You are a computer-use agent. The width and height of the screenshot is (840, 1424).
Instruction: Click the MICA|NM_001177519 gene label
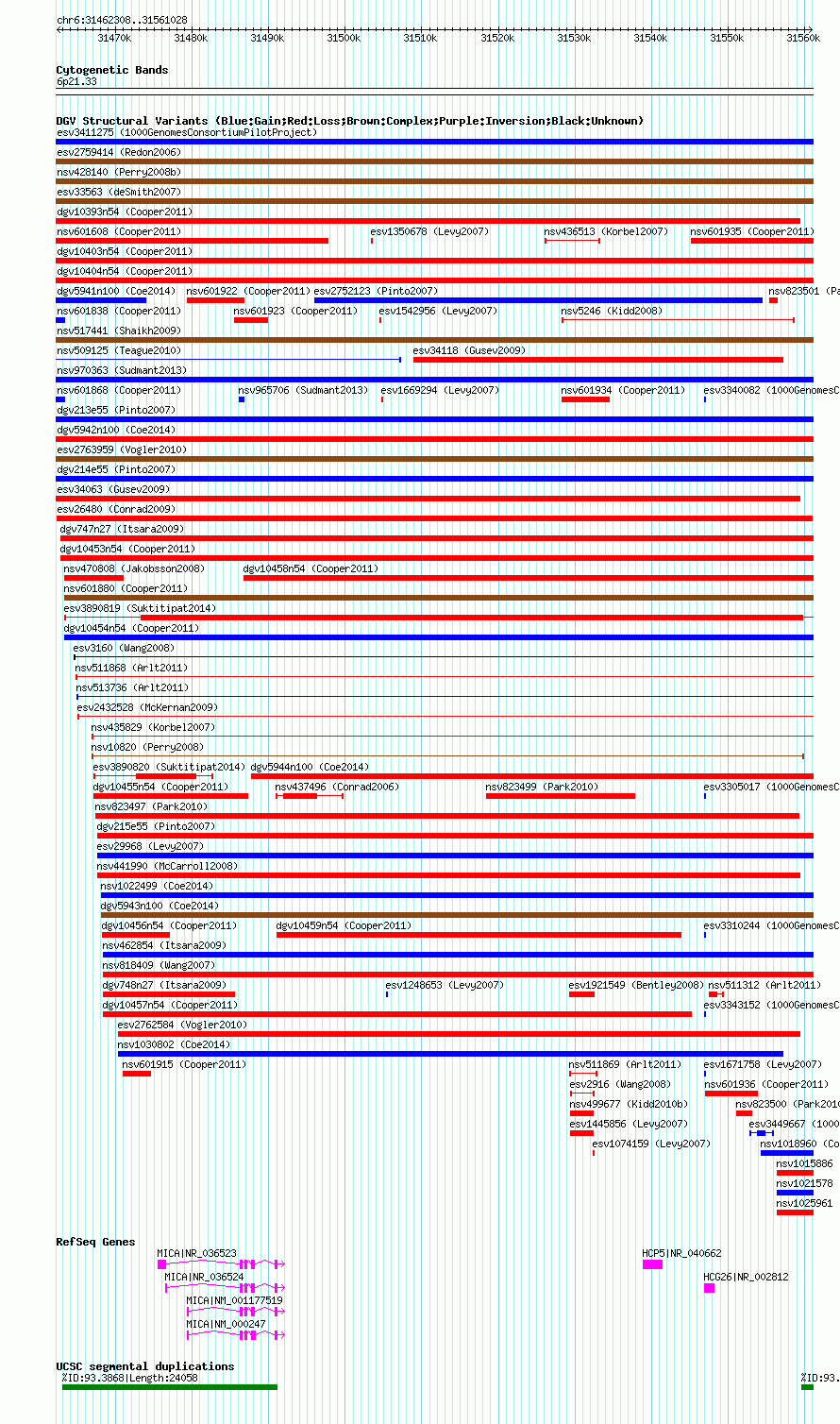click(234, 1300)
